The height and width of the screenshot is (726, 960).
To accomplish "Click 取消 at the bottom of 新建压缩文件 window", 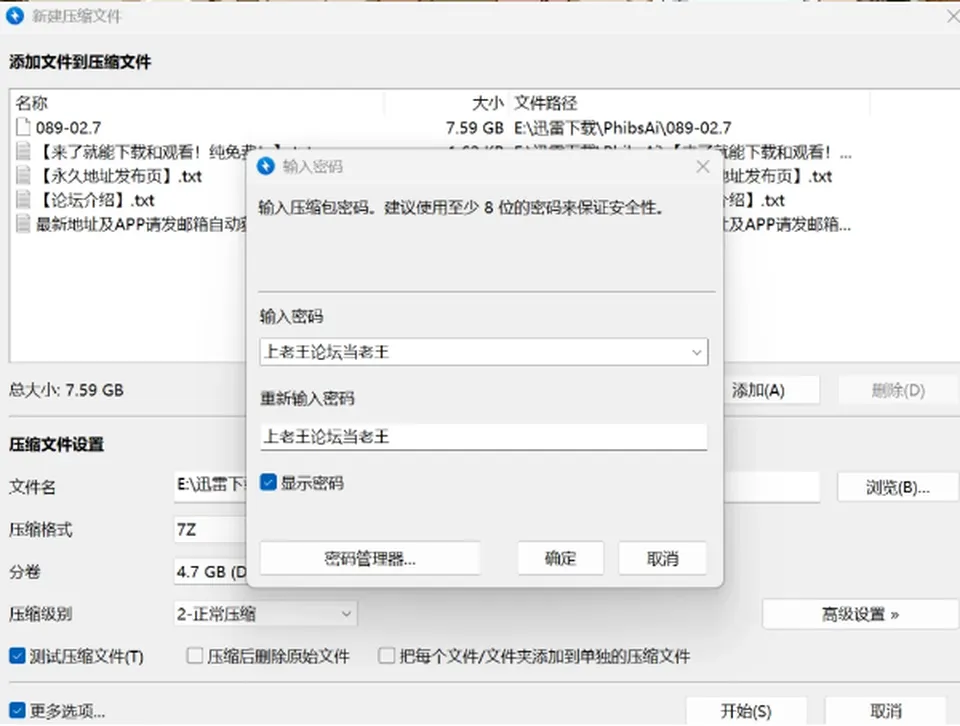I will point(886,711).
